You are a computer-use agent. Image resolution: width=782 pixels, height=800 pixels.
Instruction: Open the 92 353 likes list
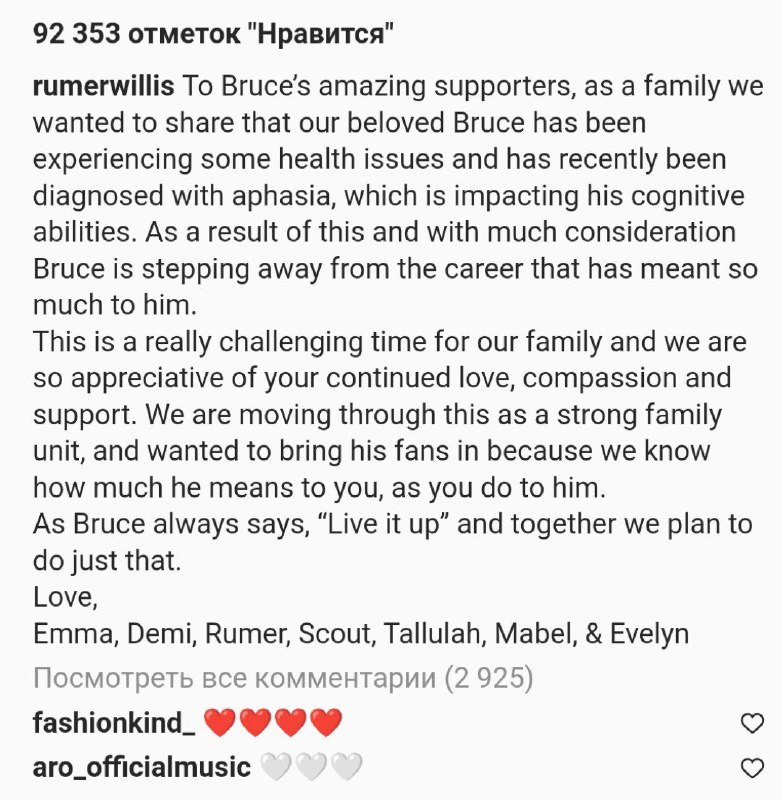(x=213, y=32)
